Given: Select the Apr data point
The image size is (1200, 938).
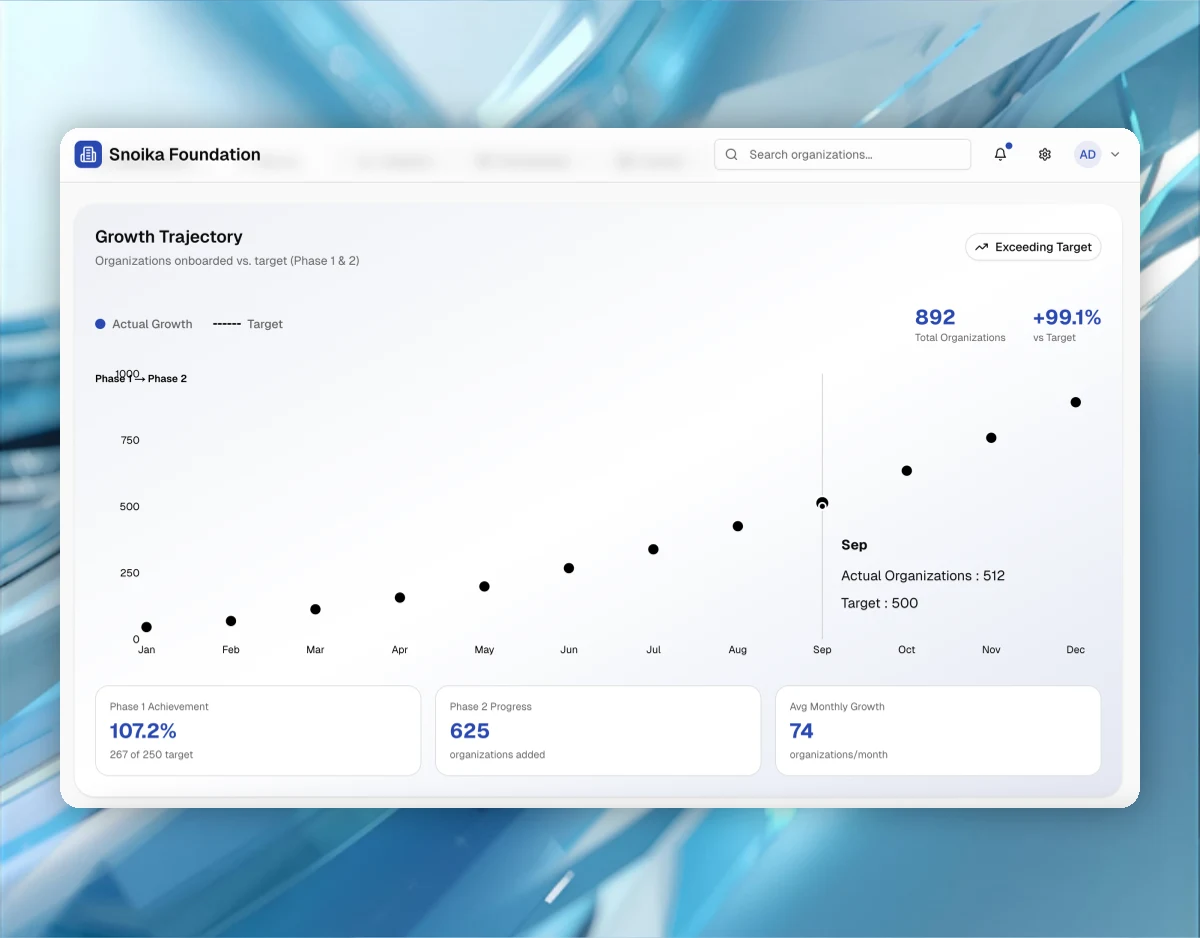Looking at the screenshot, I should (x=400, y=597).
